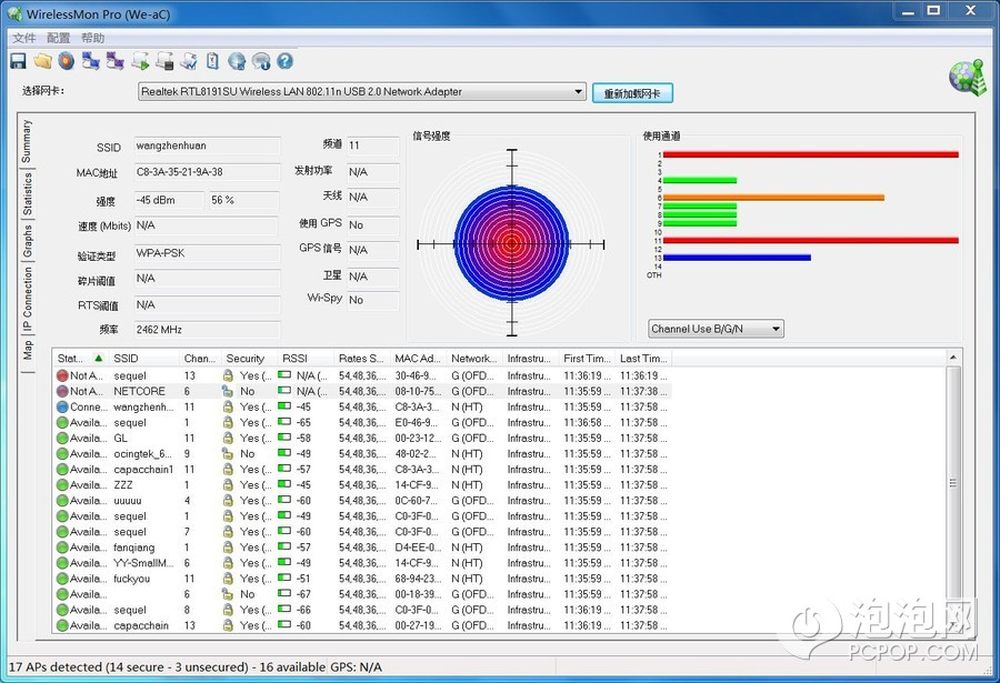Click the 重新加载网卡 reload adapter button
Image resolution: width=1000 pixels, height=683 pixels.
tap(632, 93)
